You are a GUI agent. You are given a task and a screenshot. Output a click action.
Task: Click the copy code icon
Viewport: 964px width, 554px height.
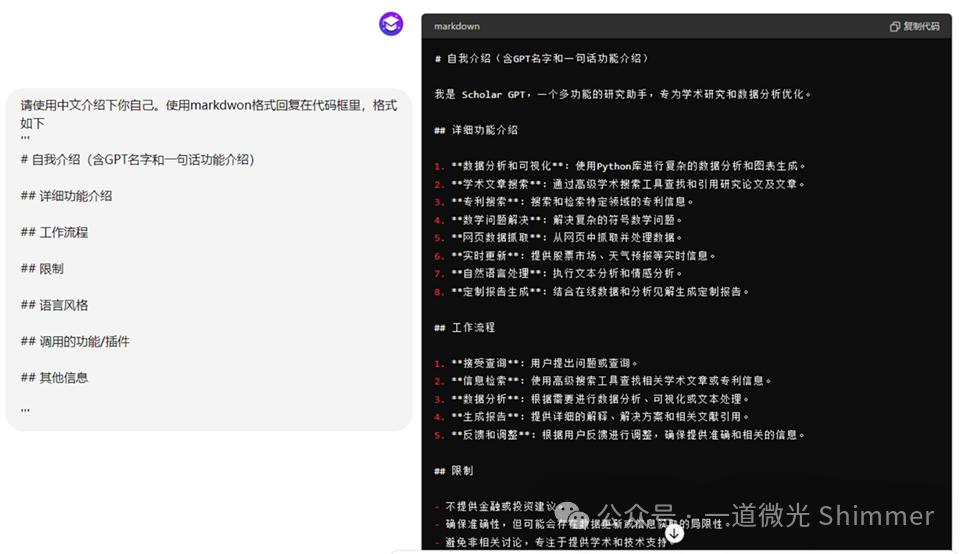pos(895,26)
